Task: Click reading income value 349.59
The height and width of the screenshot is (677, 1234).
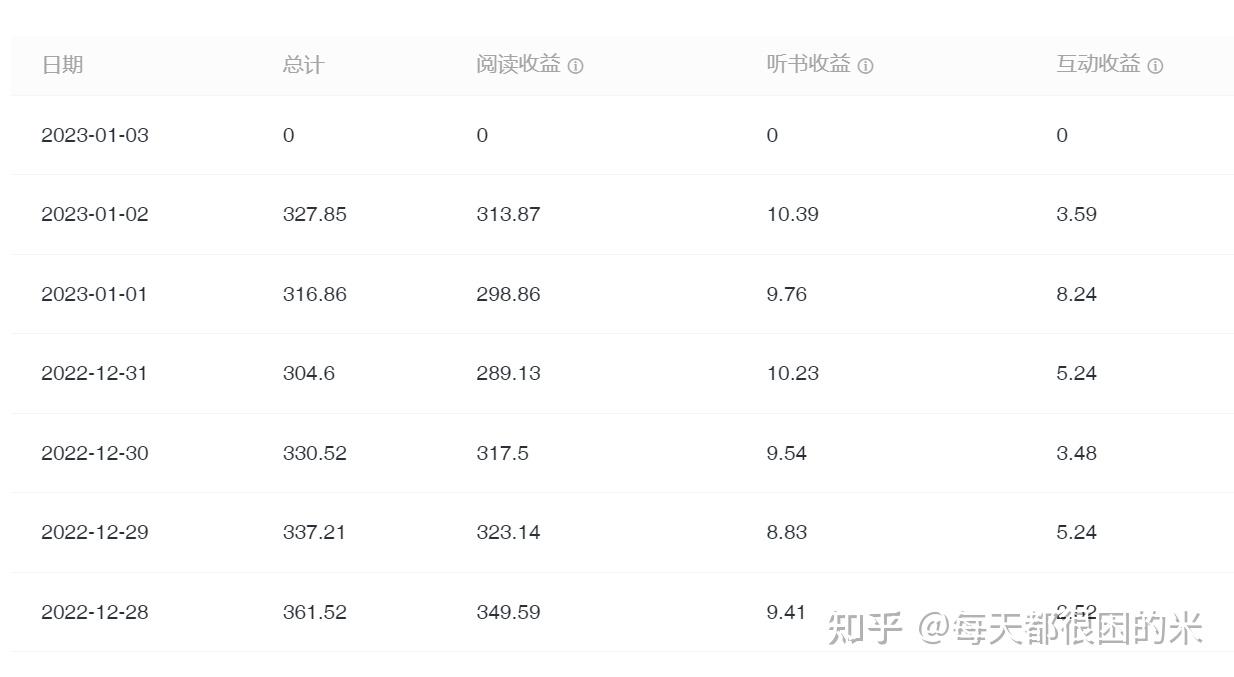Action: (x=508, y=612)
